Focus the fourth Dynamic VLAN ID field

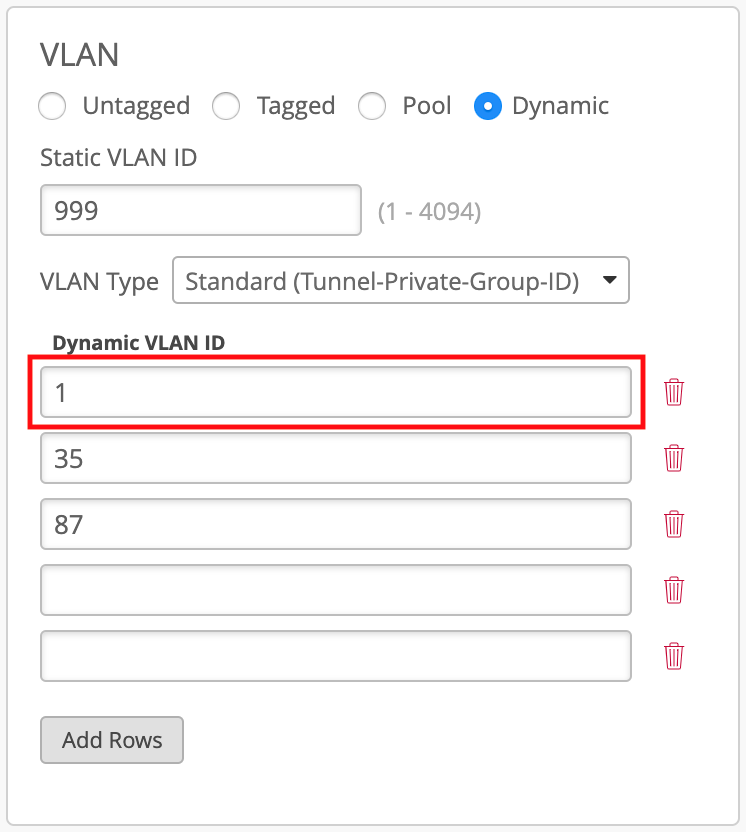336,590
